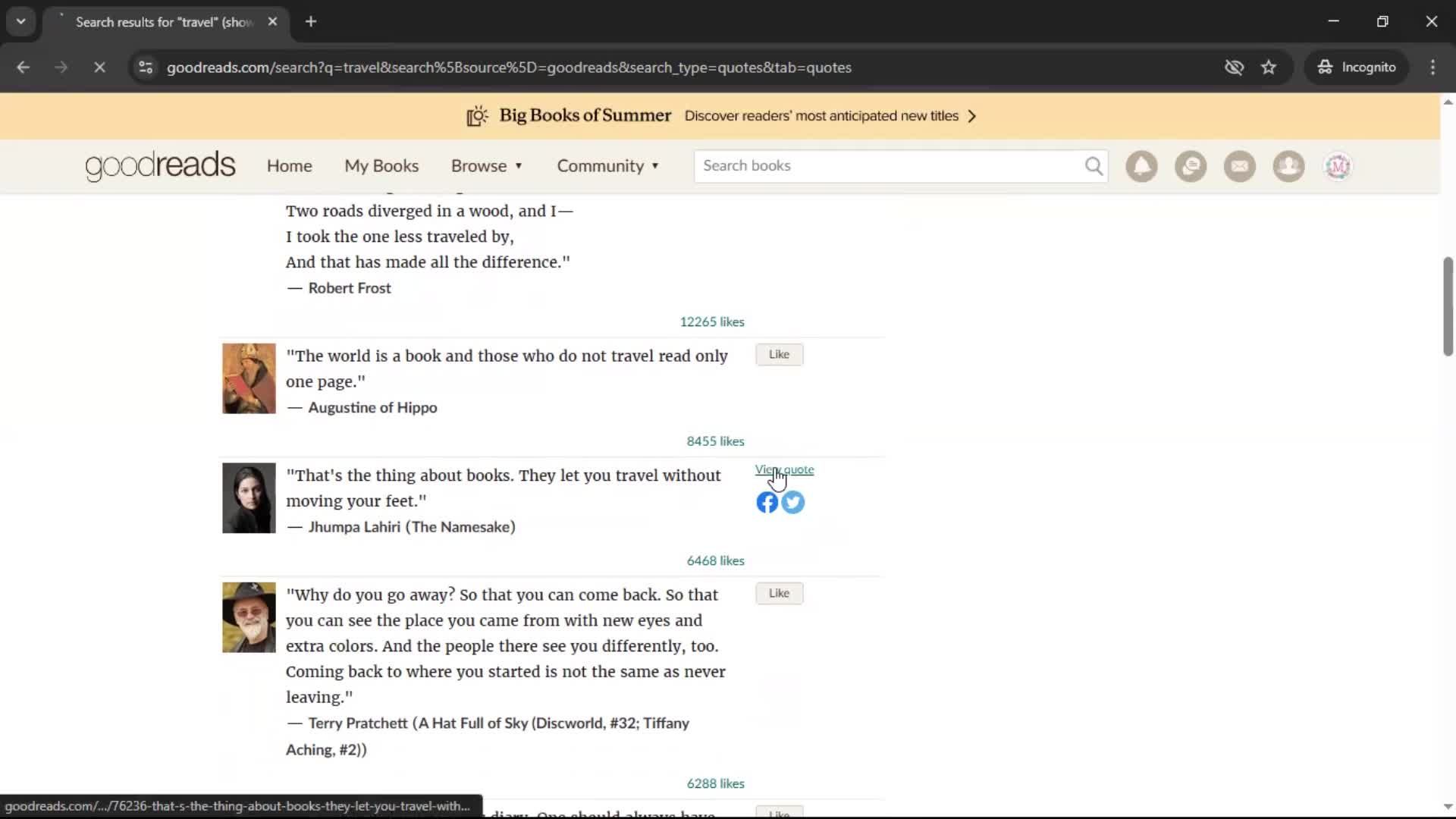1456x819 pixels.
Task: Click the 12265 likes link
Action: [x=712, y=322]
